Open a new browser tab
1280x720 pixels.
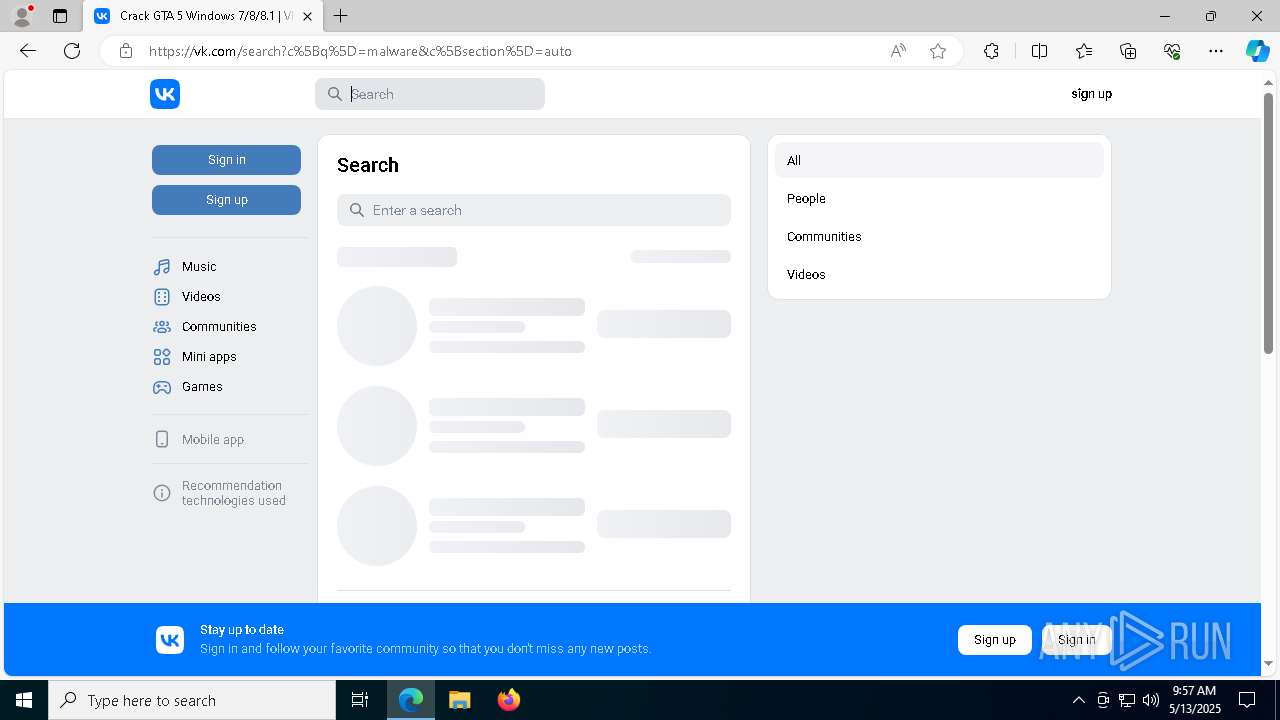341,16
